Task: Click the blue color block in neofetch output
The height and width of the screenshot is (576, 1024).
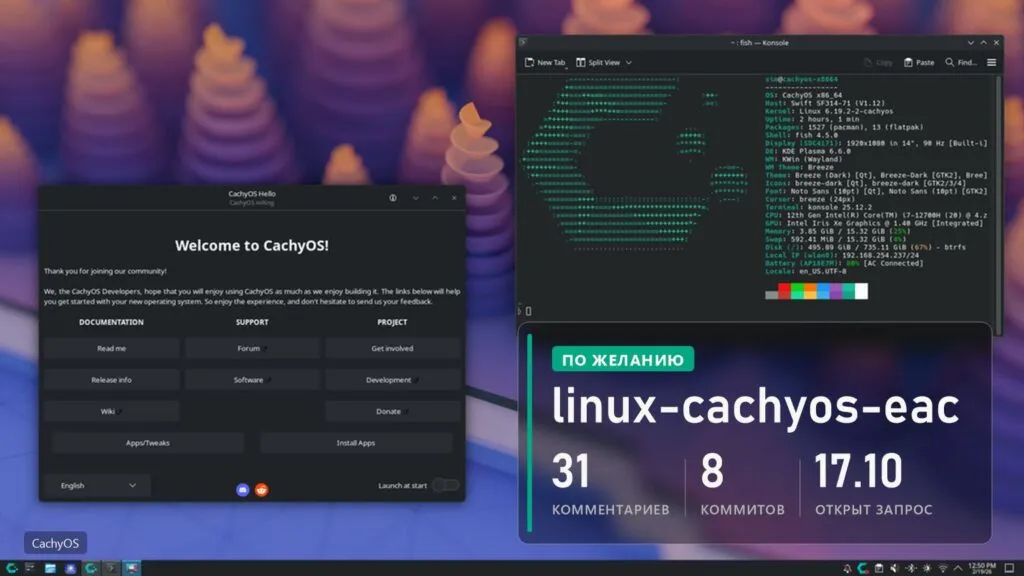Action: pos(823,291)
